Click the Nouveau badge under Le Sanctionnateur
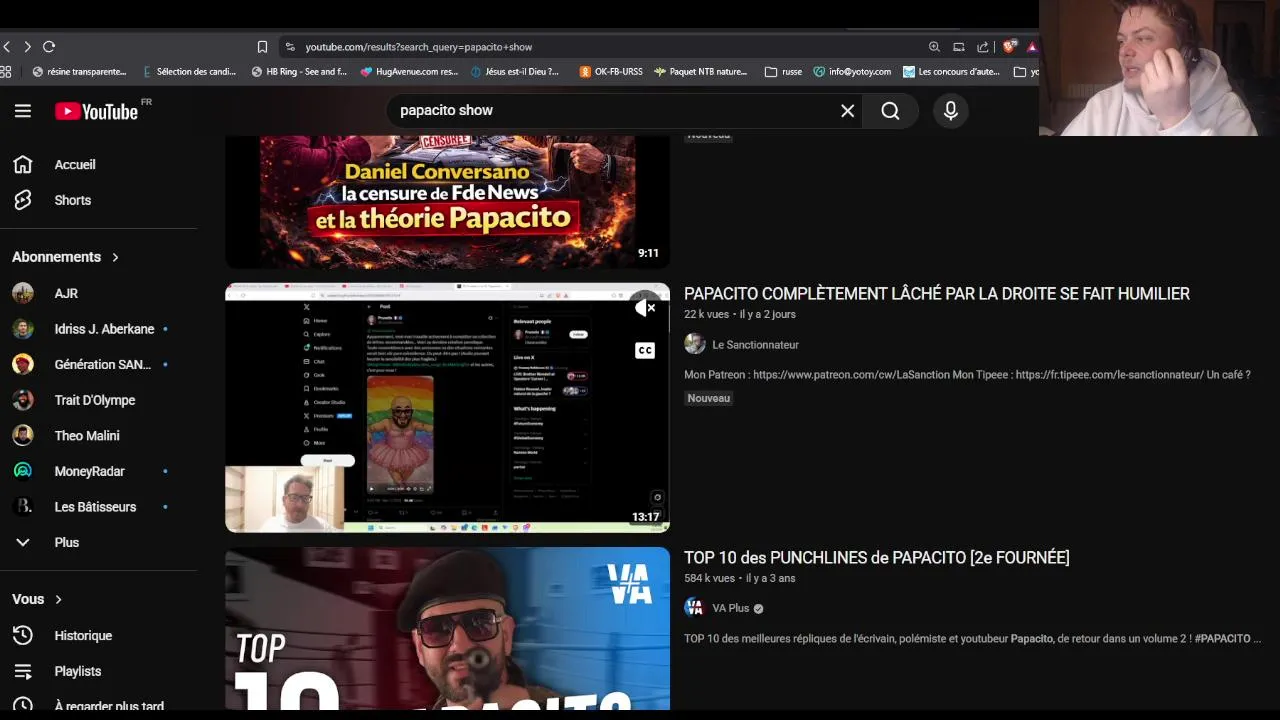 709,398
